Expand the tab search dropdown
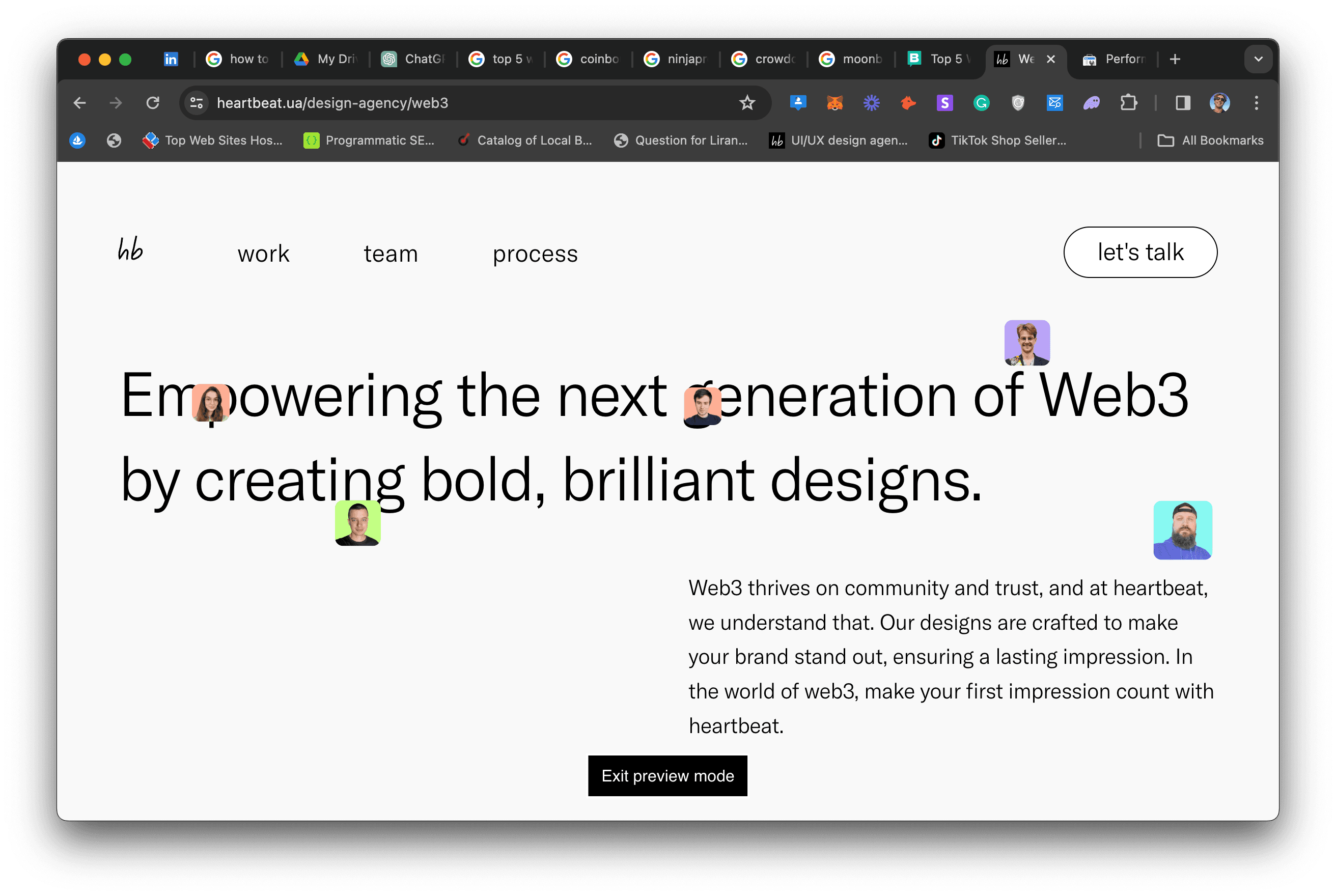Viewport: 1336px width, 896px height. click(1258, 59)
